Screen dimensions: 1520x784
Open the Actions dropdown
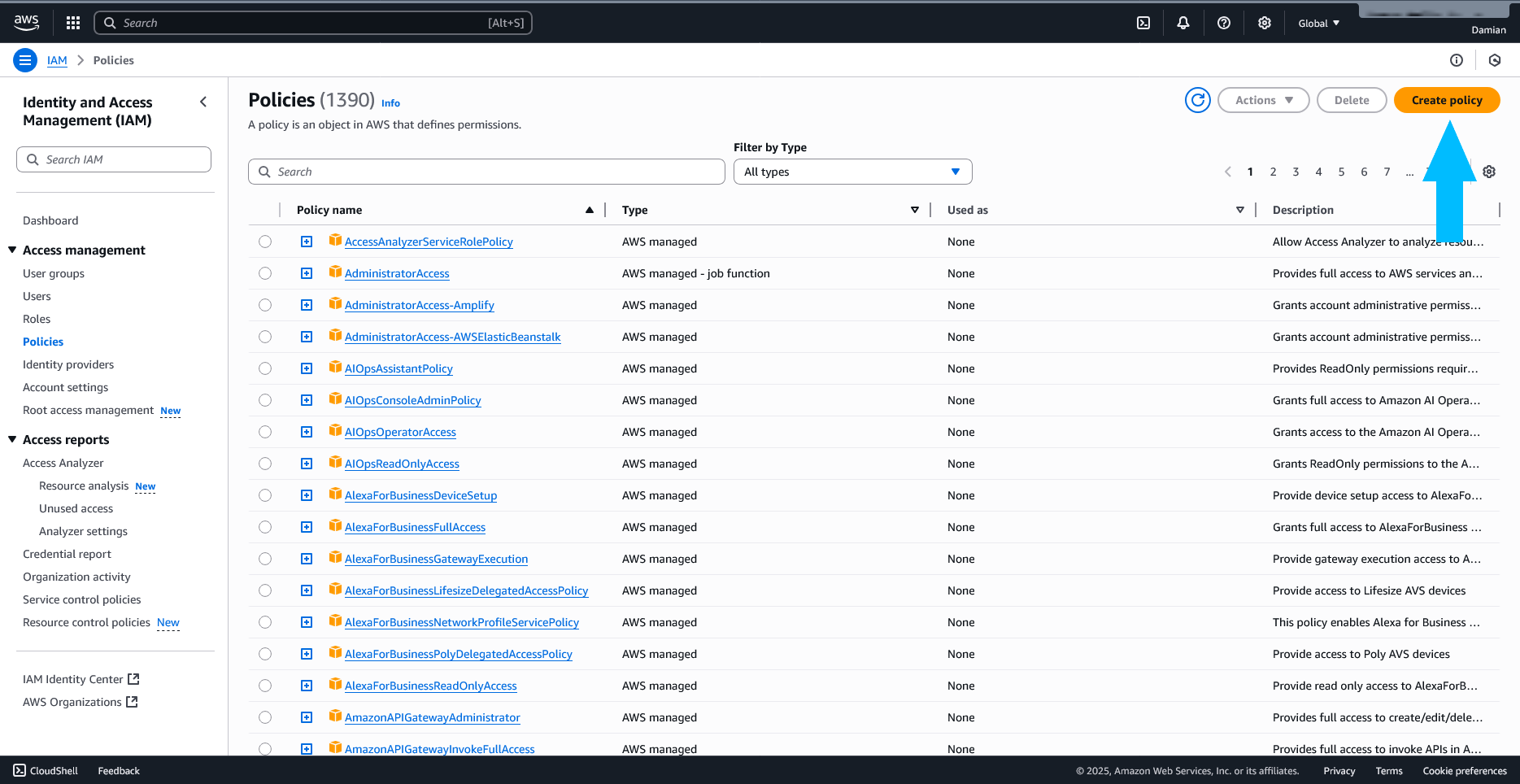point(1263,100)
